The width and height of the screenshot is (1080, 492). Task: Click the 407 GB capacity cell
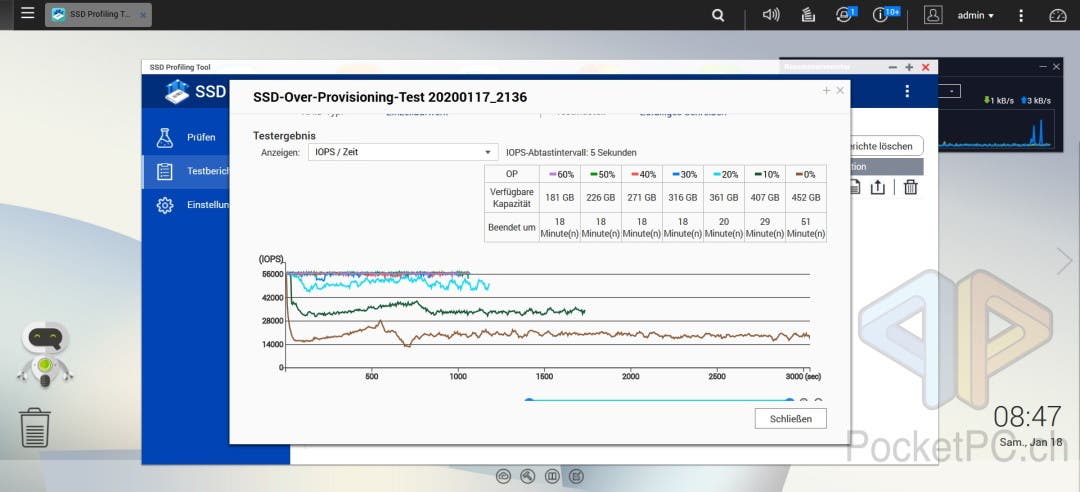tap(765, 197)
